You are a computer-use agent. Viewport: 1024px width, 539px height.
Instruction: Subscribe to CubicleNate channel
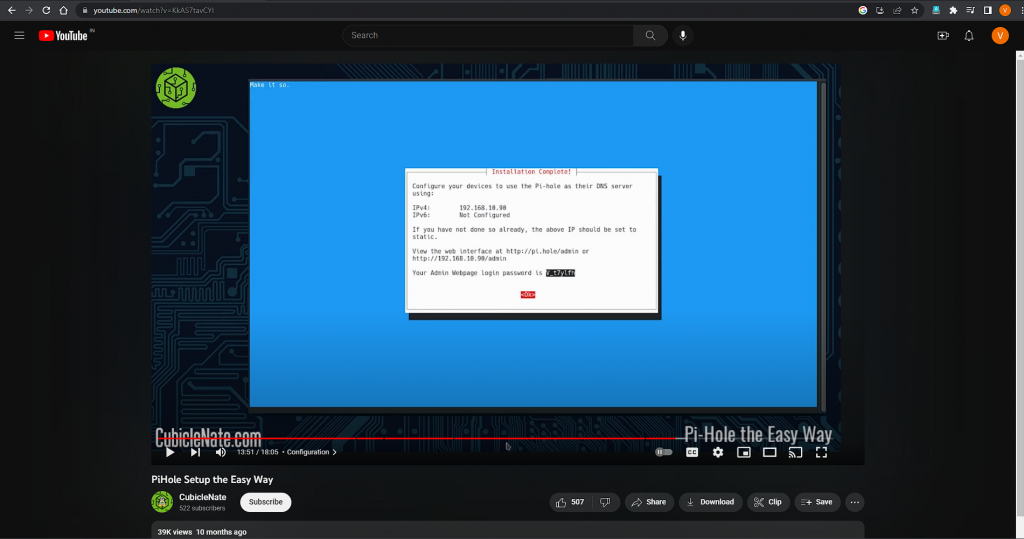266,502
